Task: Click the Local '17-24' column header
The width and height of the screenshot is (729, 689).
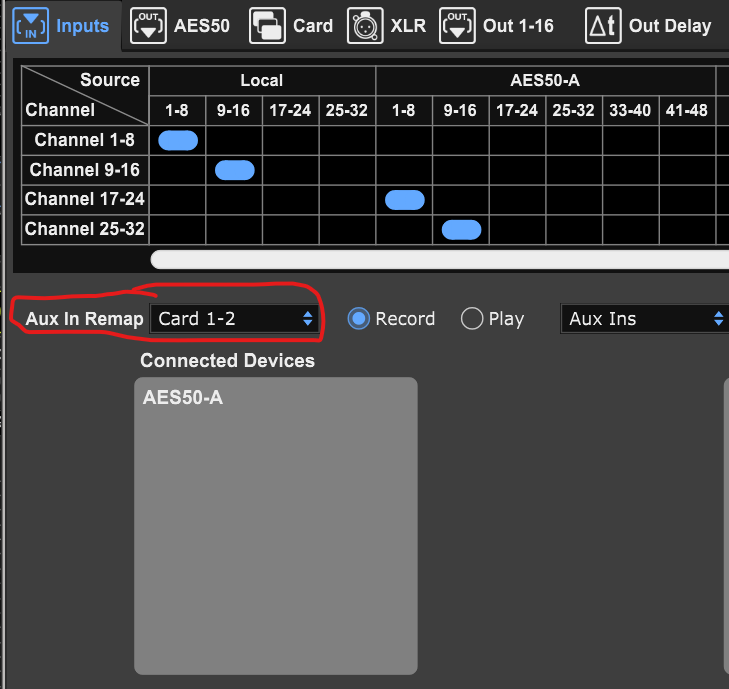Action: pos(291,111)
